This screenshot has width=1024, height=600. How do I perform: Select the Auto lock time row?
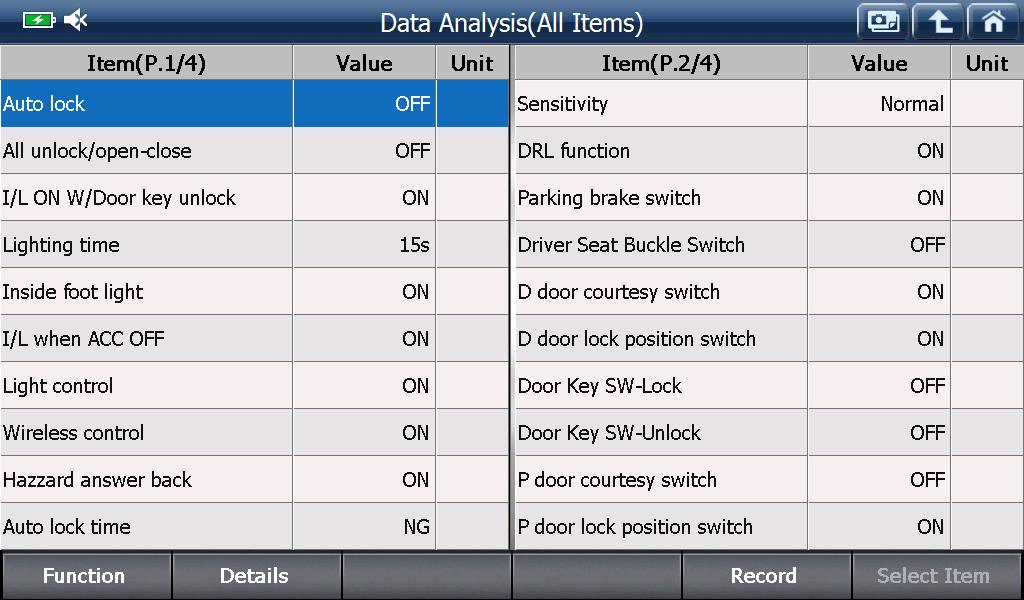pos(254,527)
